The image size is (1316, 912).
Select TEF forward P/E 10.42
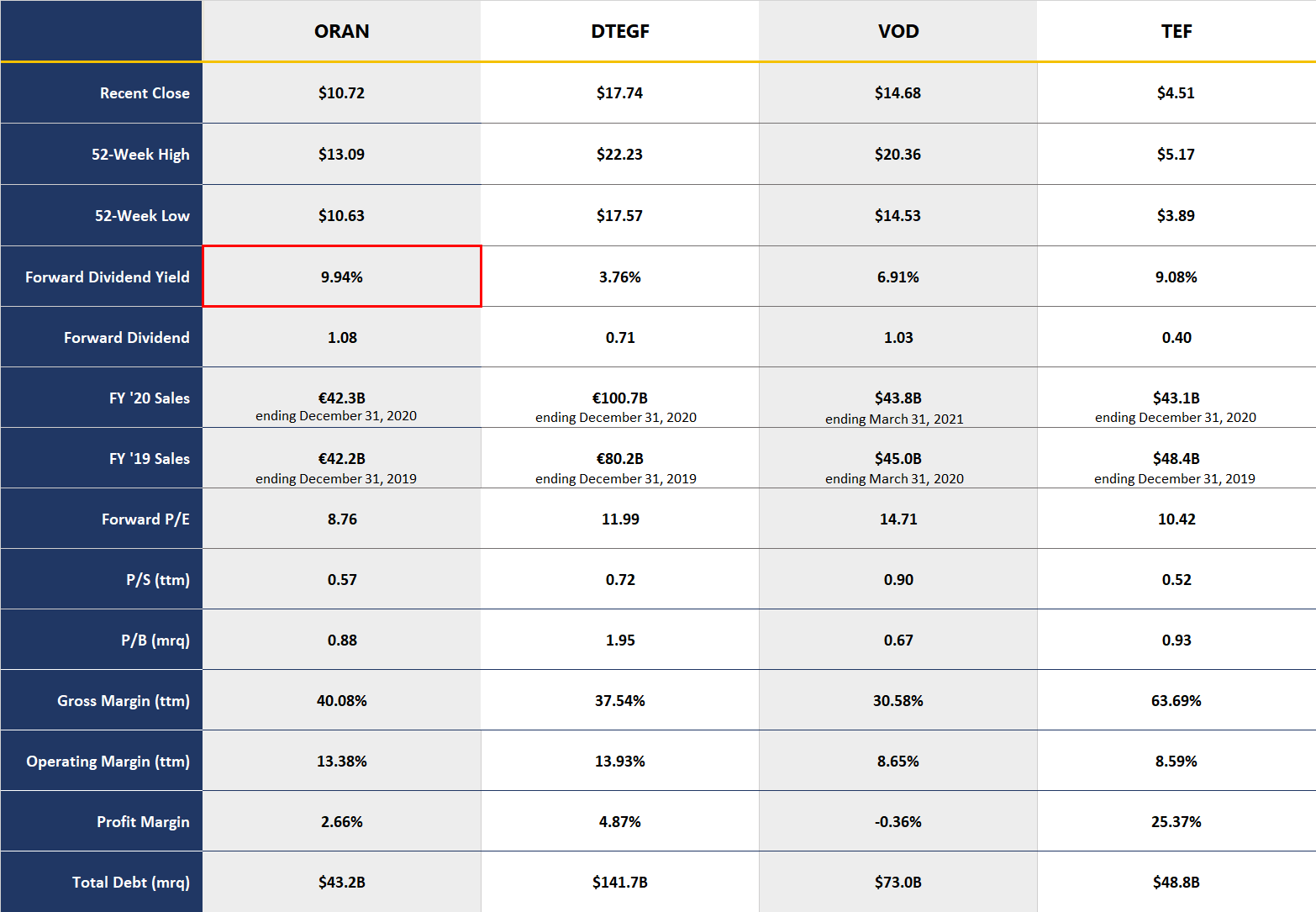(1177, 519)
